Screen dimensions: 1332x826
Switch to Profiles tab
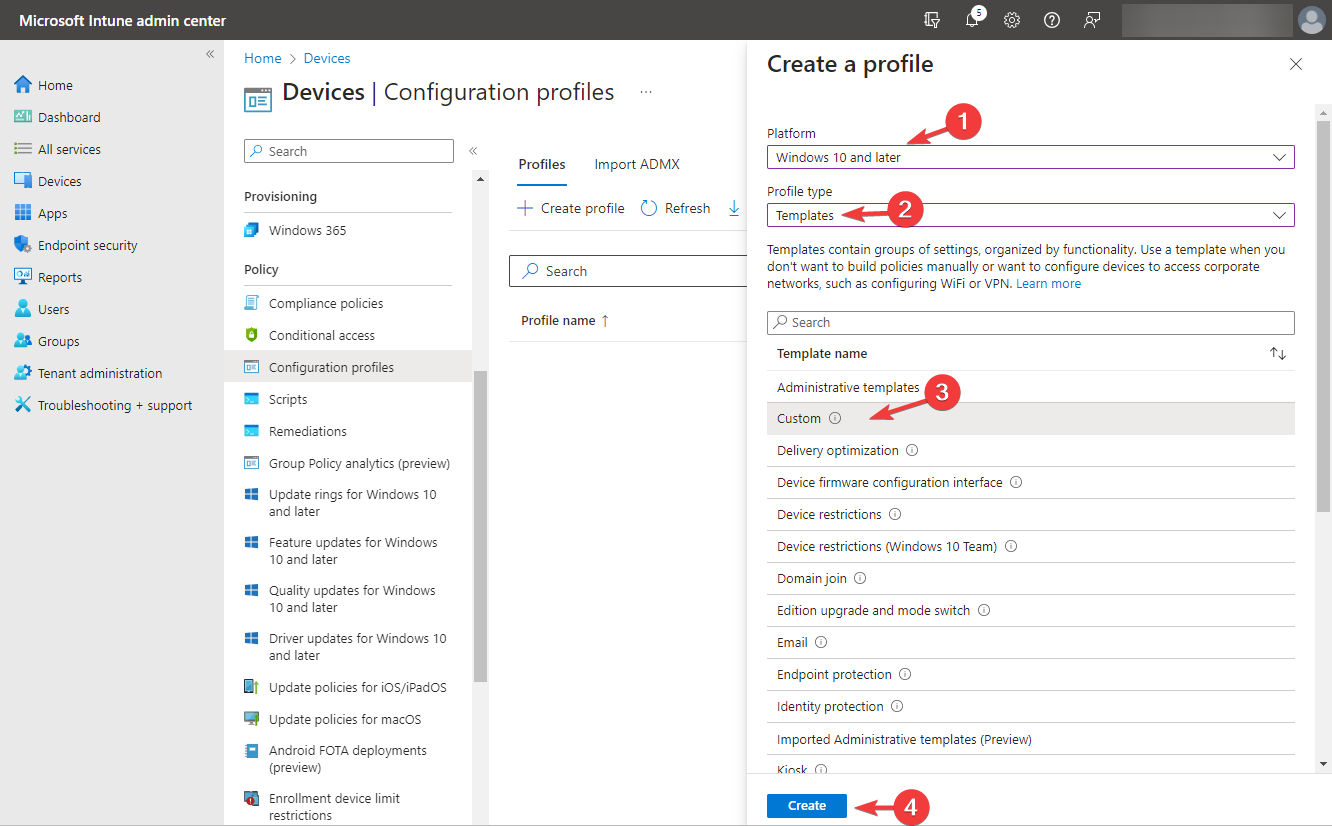pos(542,164)
